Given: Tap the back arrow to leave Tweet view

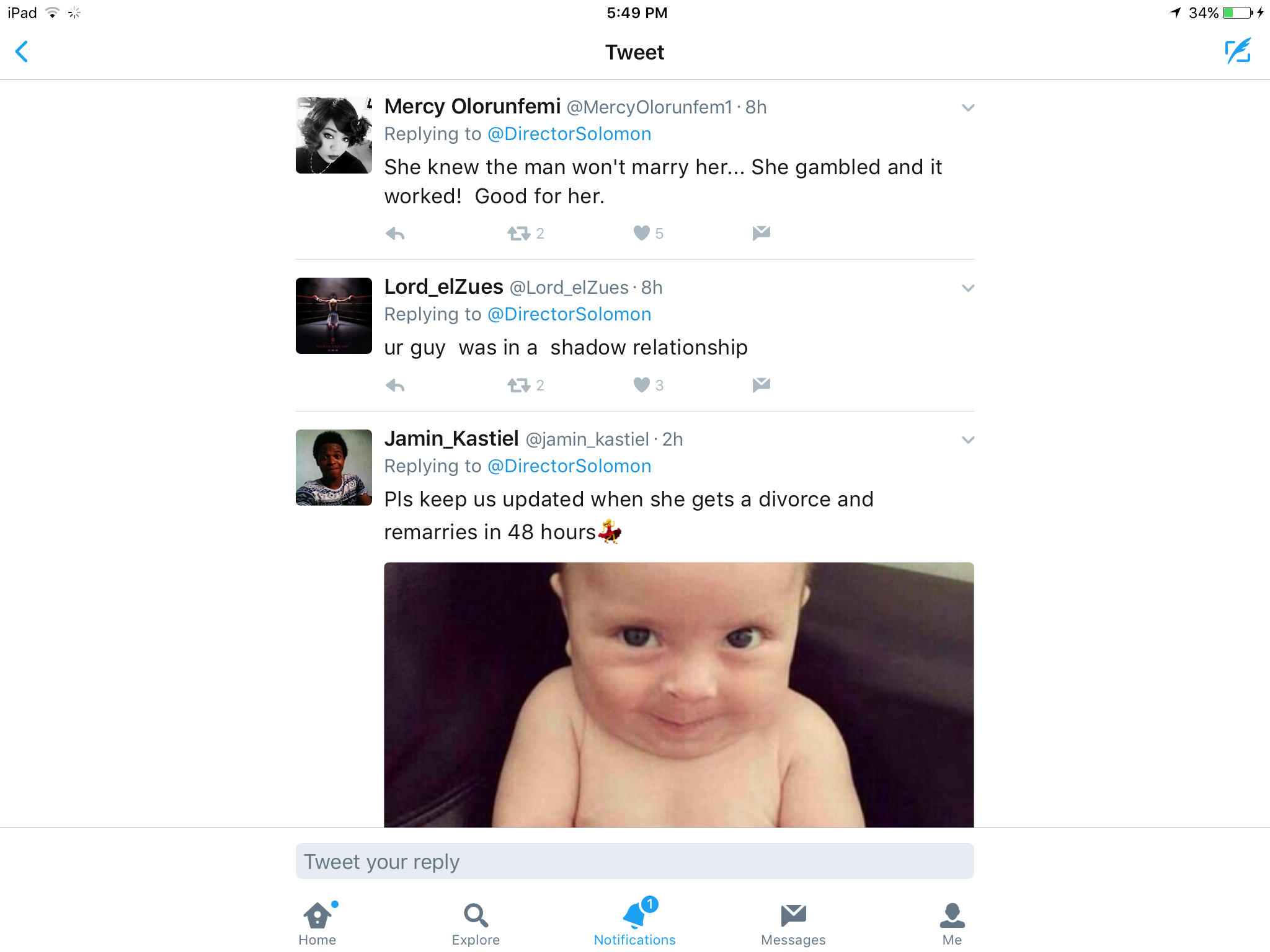Looking at the screenshot, I should click(x=22, y=51).
